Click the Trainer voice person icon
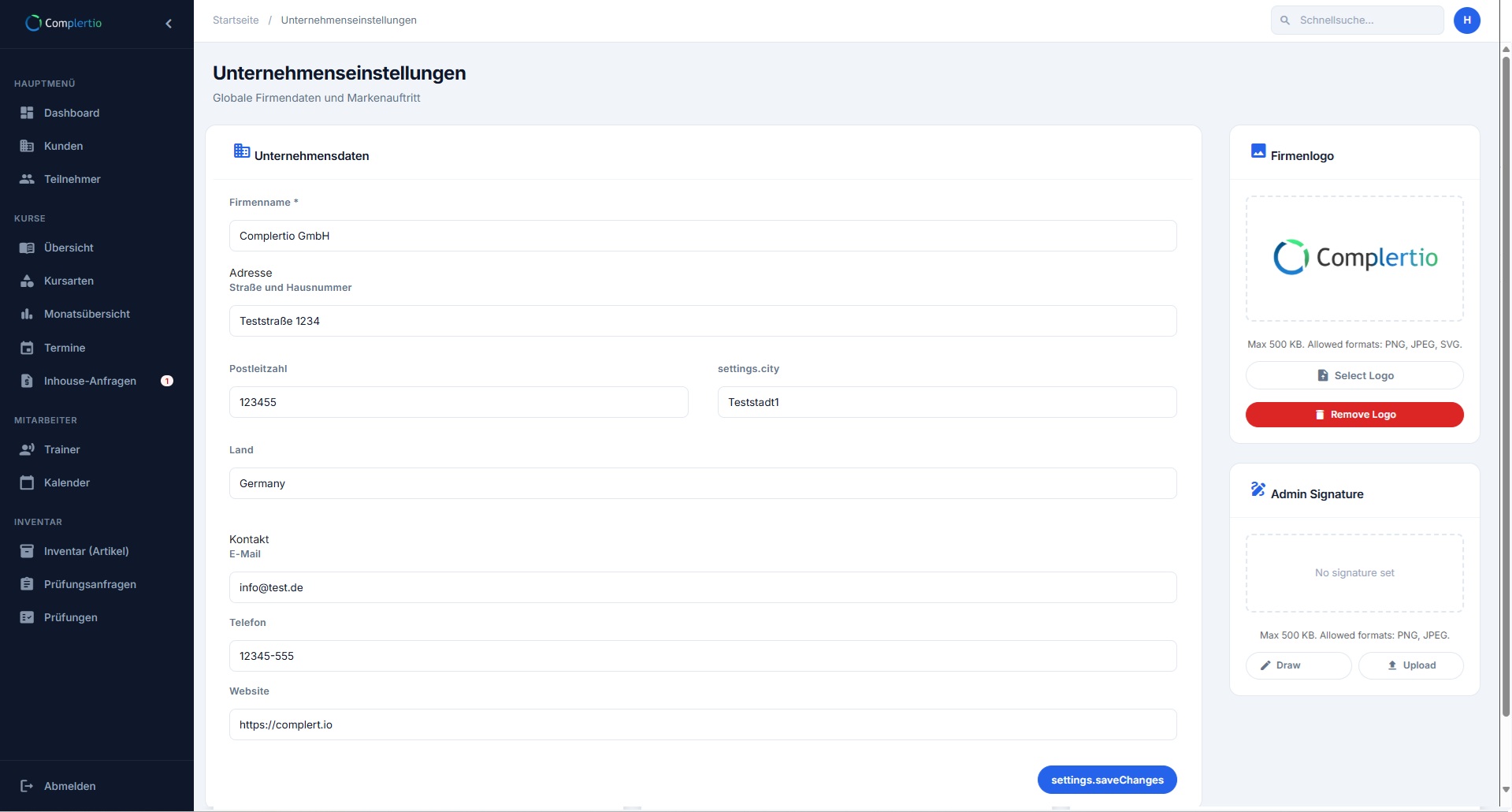1512x812 pixels. tap(27, 449)
